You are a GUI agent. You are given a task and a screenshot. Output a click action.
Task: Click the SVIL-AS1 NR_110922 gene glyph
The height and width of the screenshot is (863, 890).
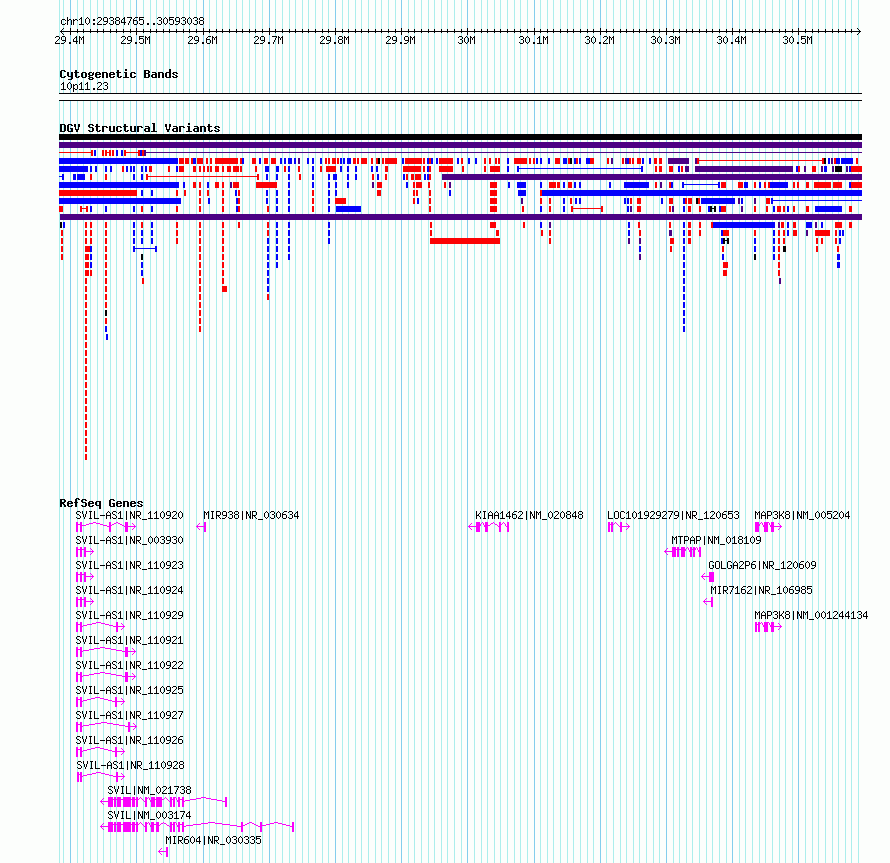[106, 677]
